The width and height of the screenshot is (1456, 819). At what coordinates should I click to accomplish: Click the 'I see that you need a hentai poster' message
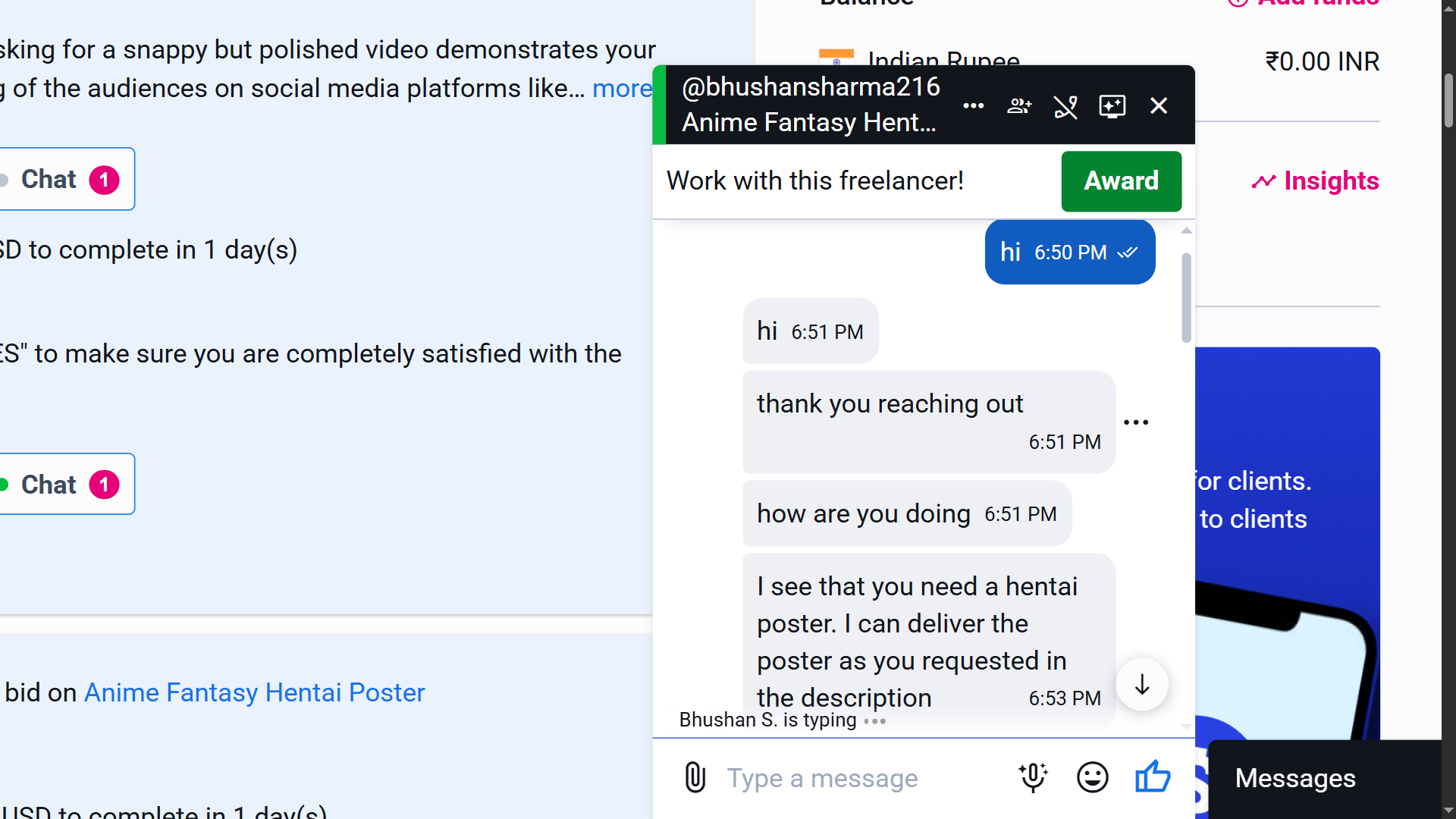pos(929,641)
